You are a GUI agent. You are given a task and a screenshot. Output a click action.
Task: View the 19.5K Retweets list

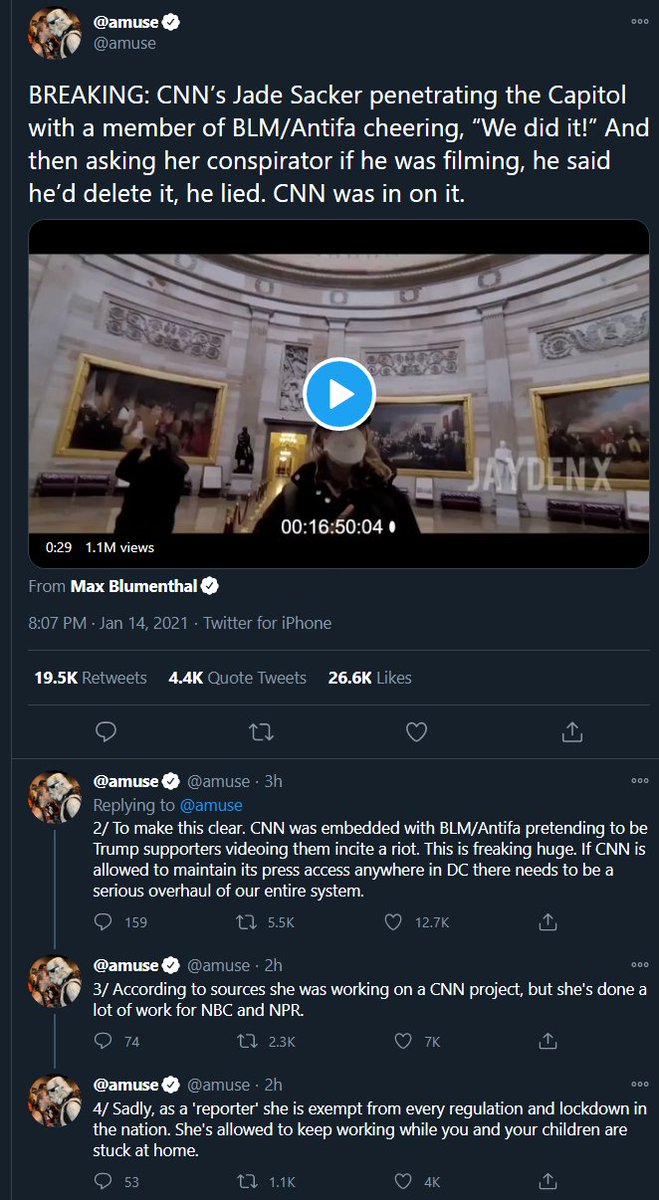click(90, 677)
